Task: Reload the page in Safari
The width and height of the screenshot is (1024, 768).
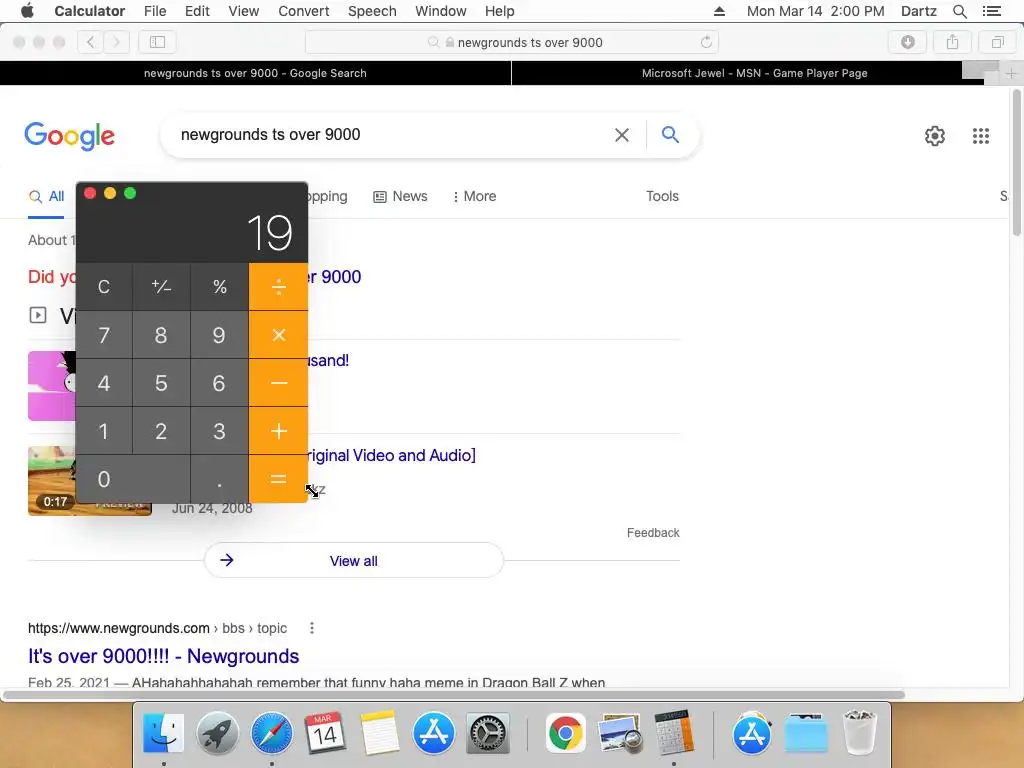Action: (706, 42)
